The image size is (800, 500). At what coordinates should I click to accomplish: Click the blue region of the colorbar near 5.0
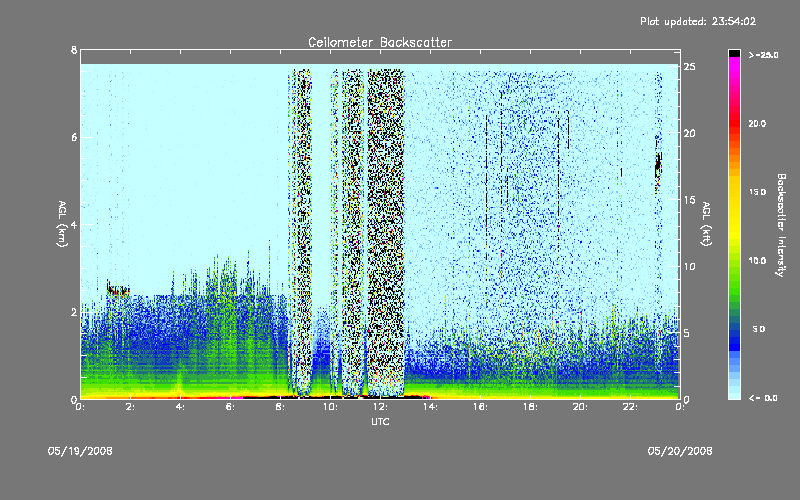(x=734, y=337)
